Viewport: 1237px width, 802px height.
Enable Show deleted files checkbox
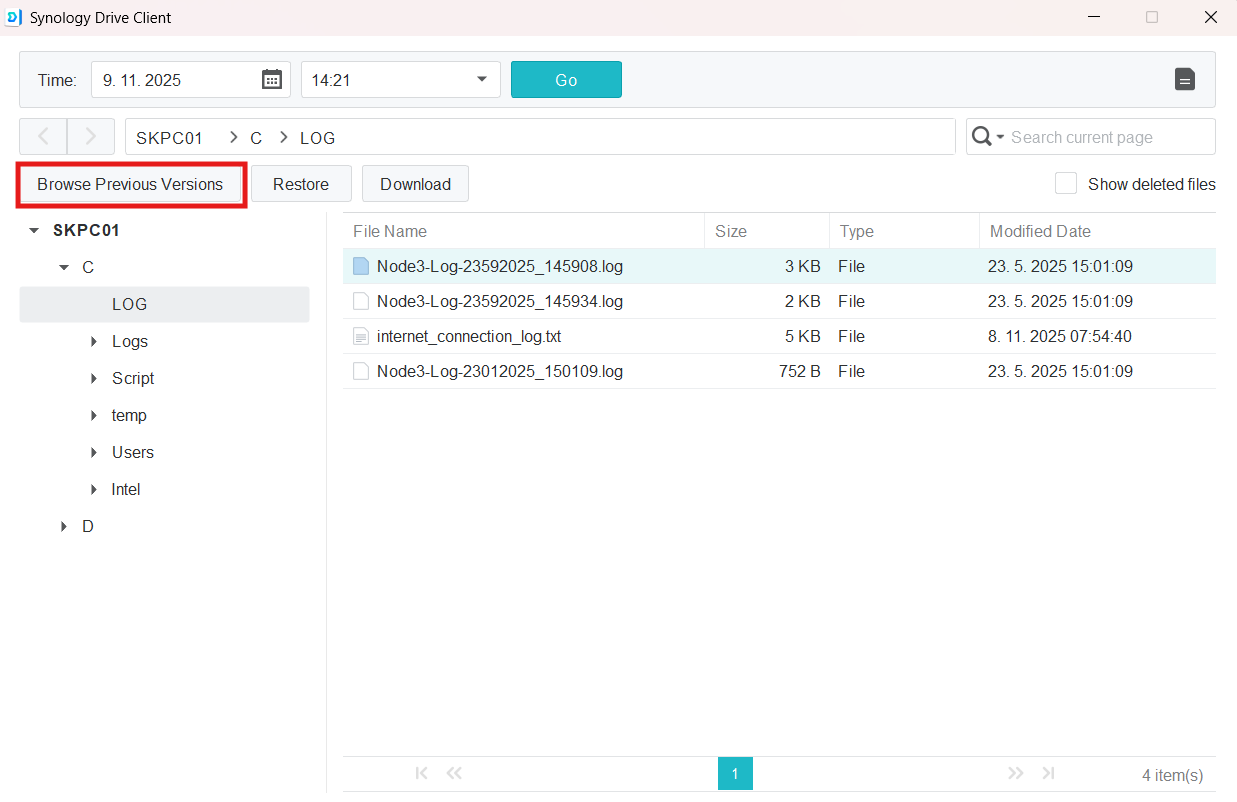[1066, 184]
